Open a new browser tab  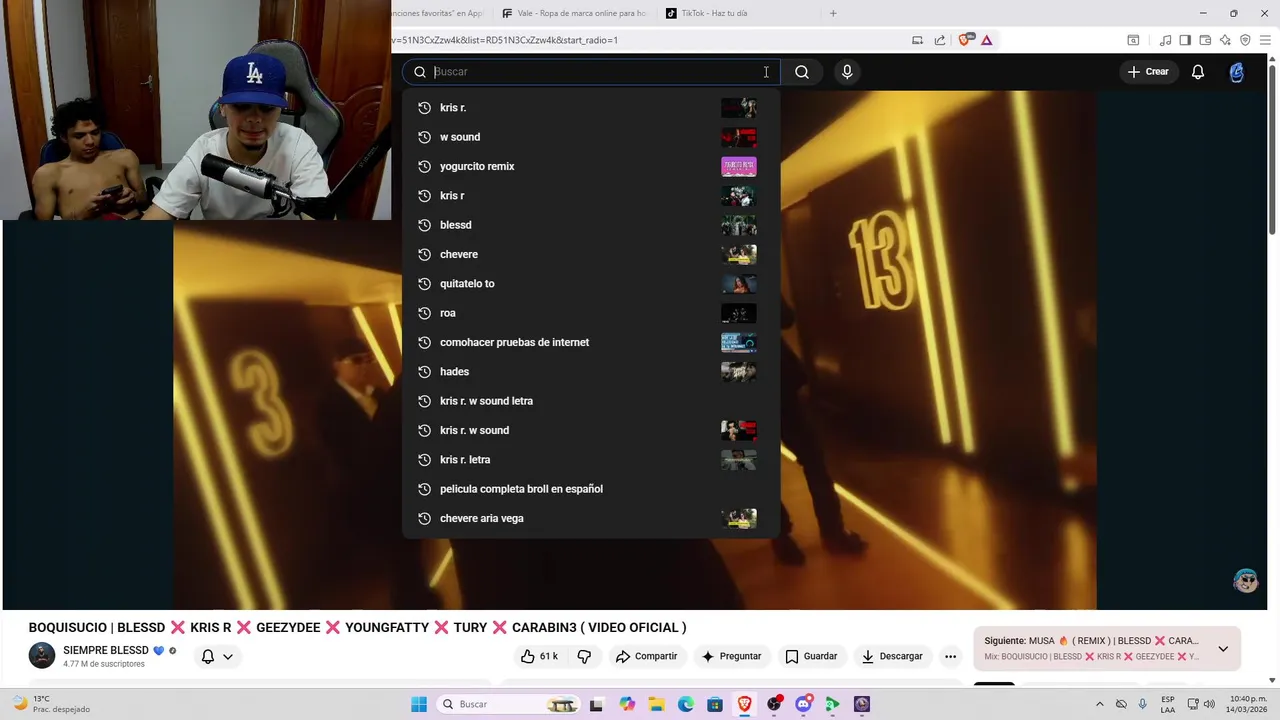coord(833,13)
